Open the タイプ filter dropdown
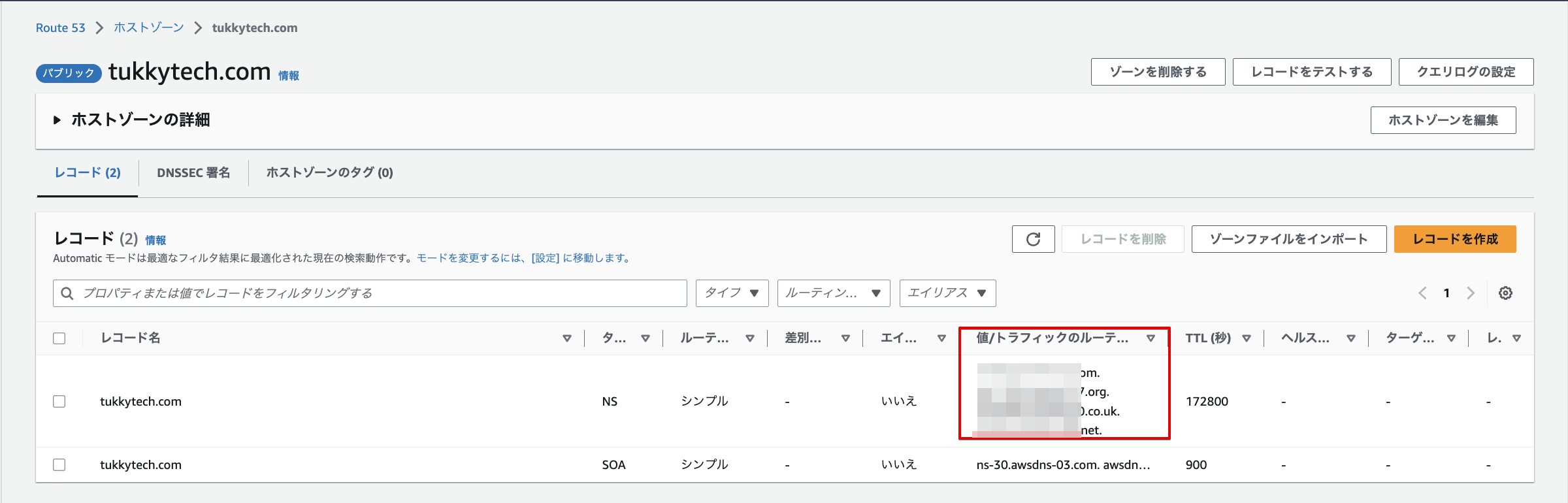This screenshot has height=503, width=1568. point(732,293)
